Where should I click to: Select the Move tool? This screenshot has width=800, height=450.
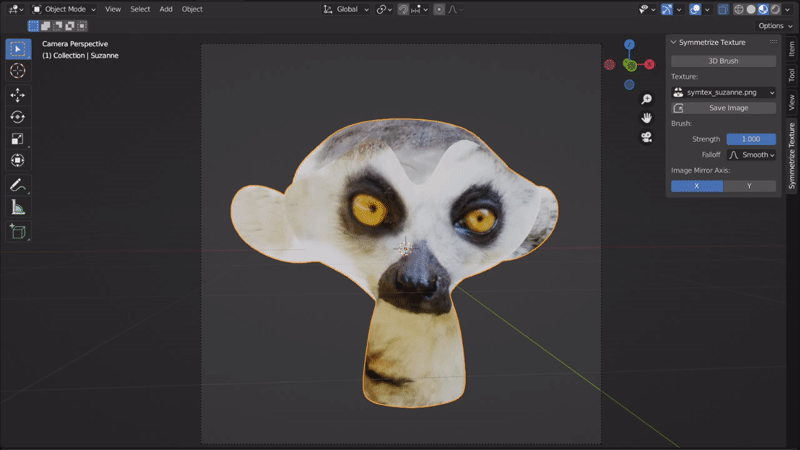point(18,94)
